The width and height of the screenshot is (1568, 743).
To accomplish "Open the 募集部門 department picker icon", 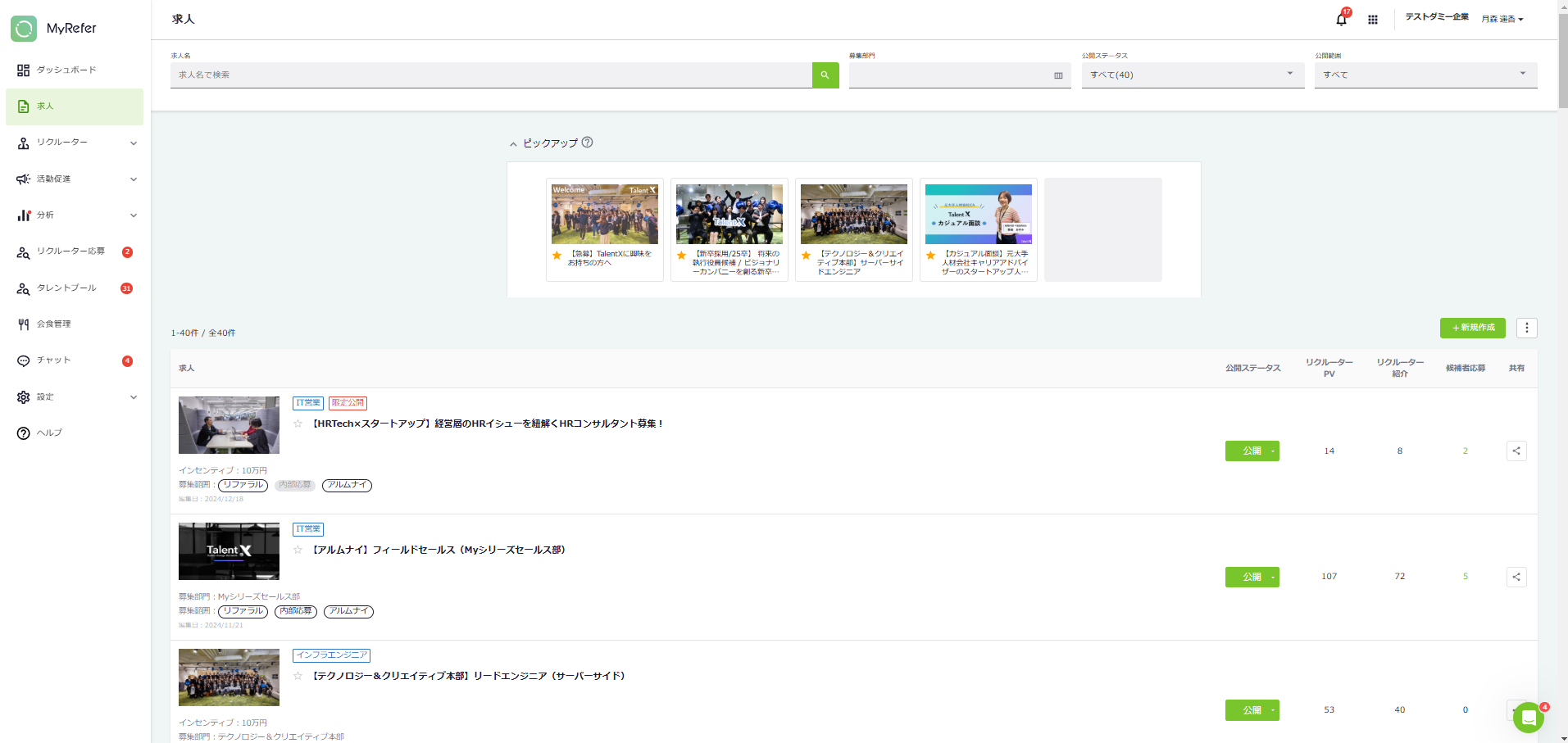I will point(1058,75).
